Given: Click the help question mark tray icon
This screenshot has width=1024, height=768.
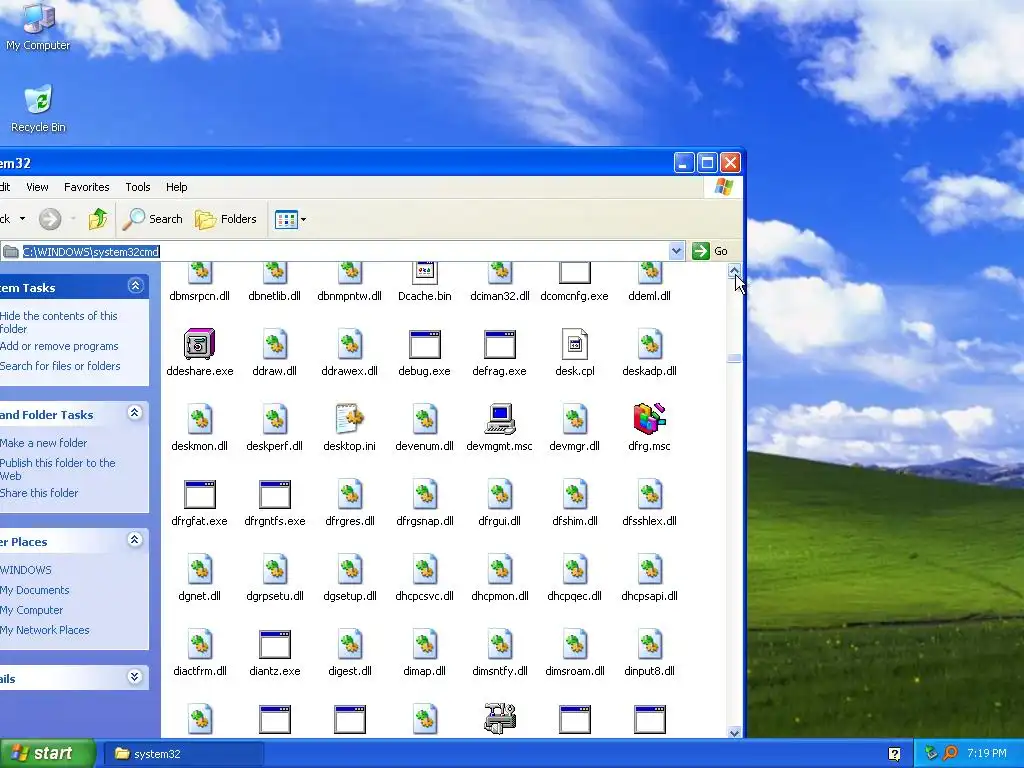Looking at the screenshot, I should pos(894,754).
